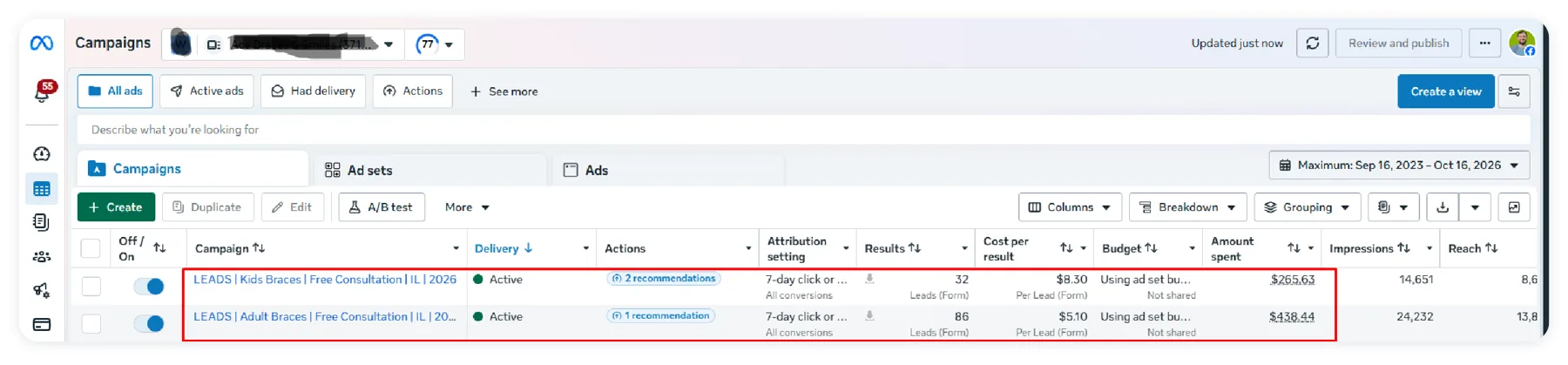1568x365 pixels.
Task: Click the green Create button
Action: point(116,207)
